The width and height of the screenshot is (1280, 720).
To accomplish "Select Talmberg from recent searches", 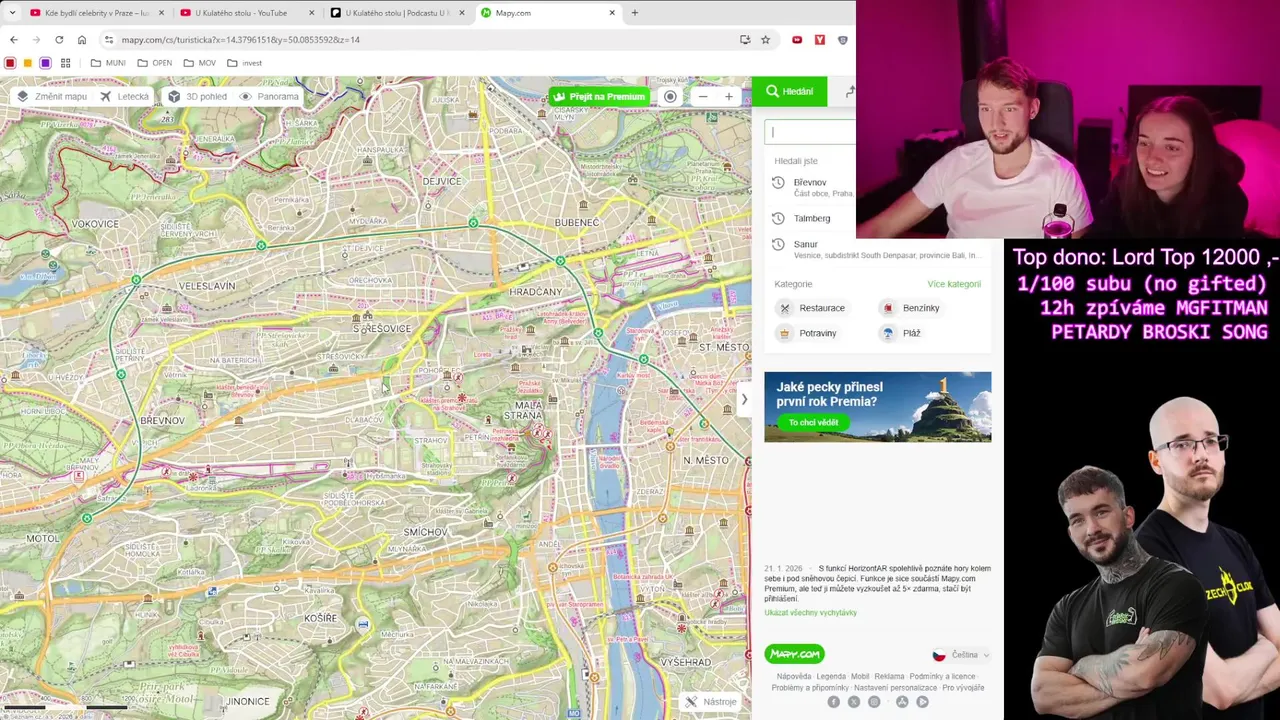I will click(812, 218).
